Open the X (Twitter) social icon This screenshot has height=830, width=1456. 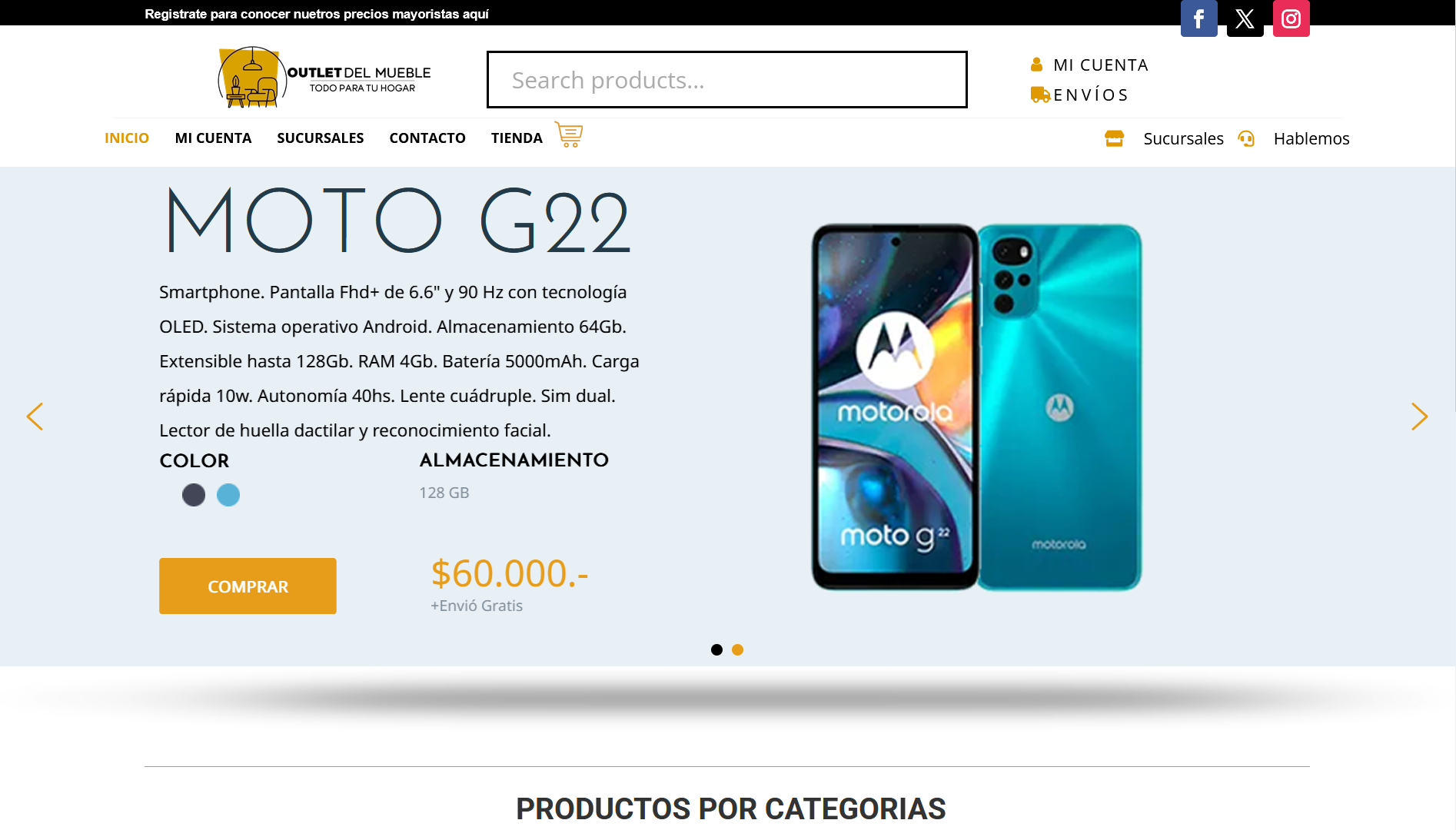tap(1245, 18)
